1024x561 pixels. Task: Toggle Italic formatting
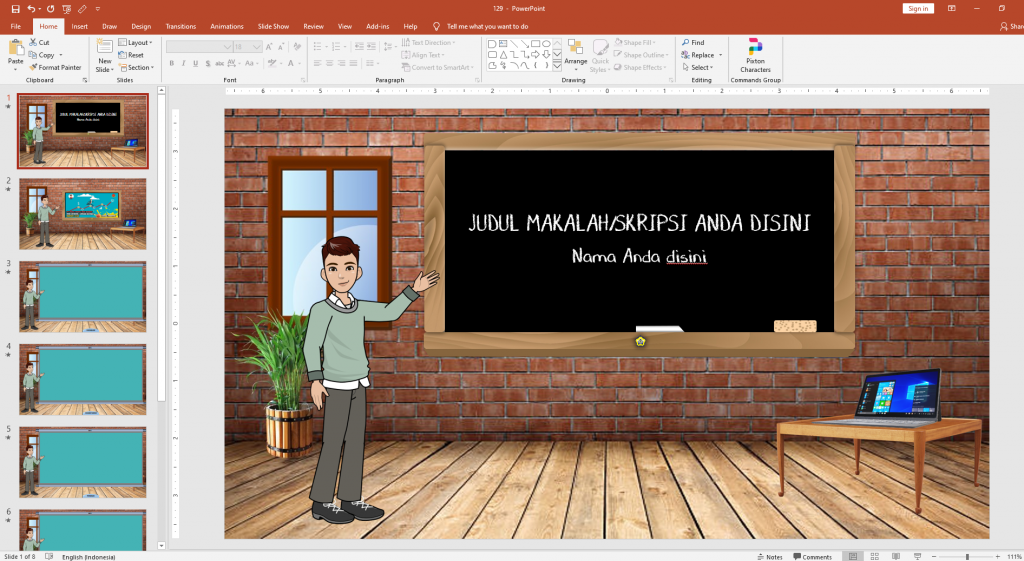click(x=184, y=63)
